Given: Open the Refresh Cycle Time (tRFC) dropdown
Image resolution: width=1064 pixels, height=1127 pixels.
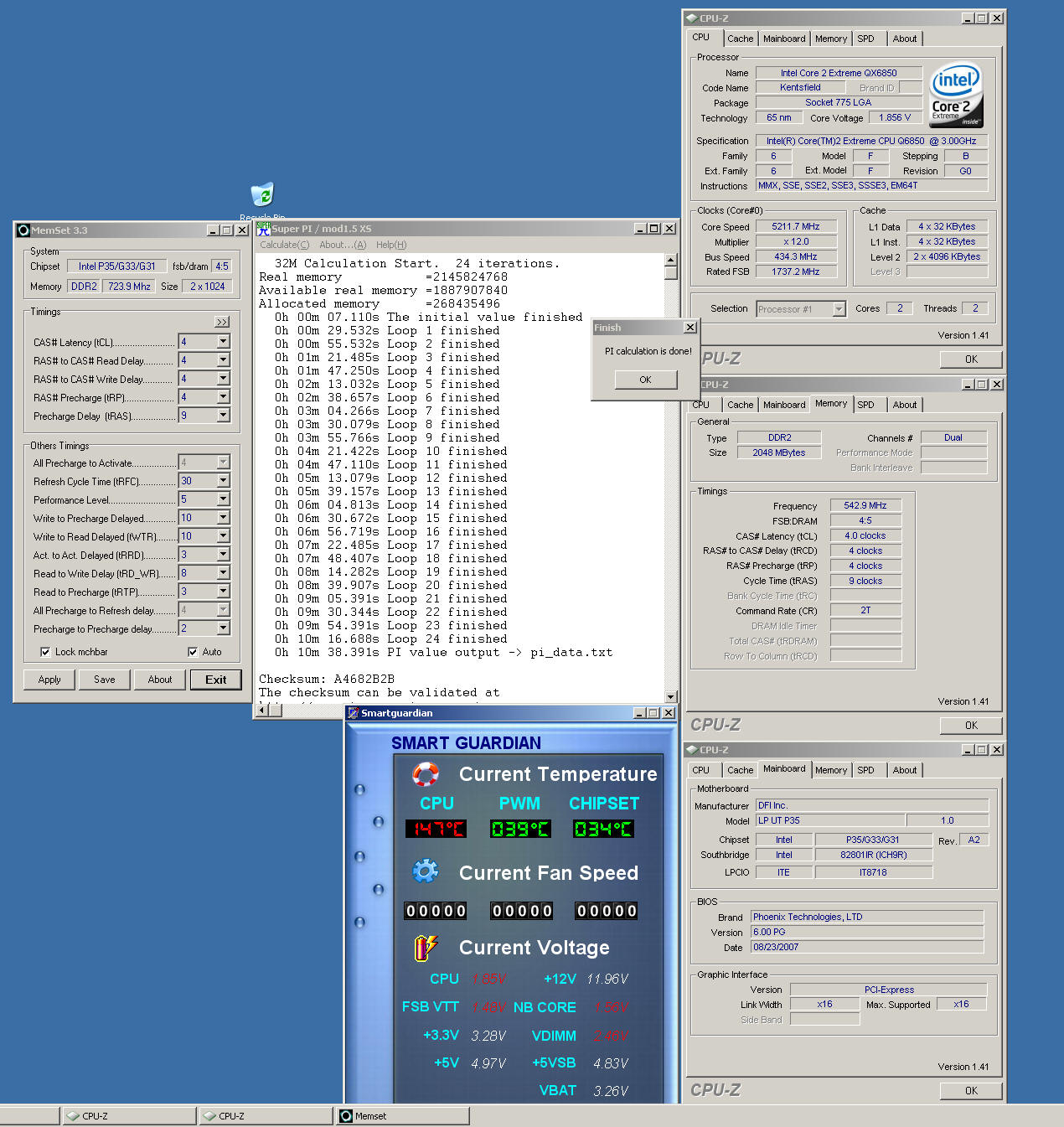Looking at the screenshot, I should pyautogui.click(x=223, y=481).
